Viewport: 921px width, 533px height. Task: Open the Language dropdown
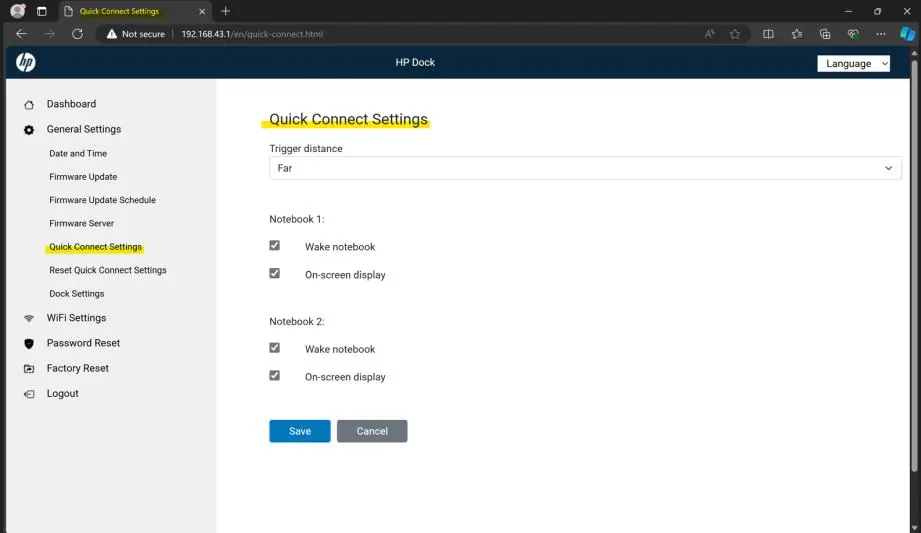pos(853,63)
